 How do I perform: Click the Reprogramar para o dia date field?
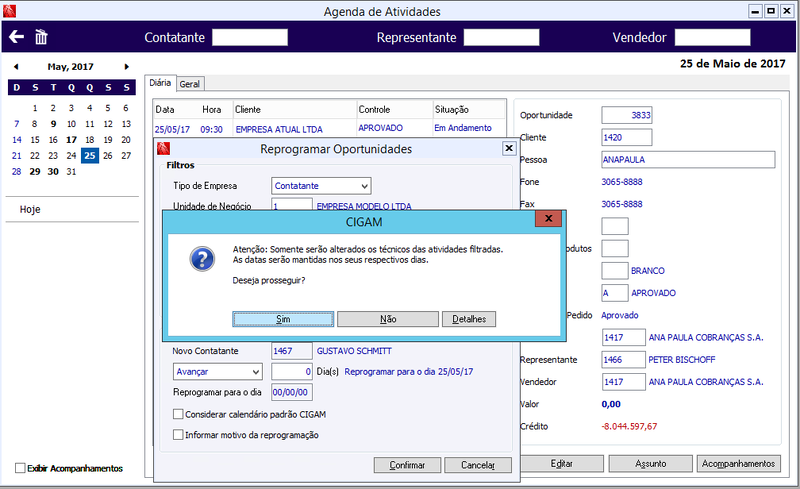tap(292, 392)
